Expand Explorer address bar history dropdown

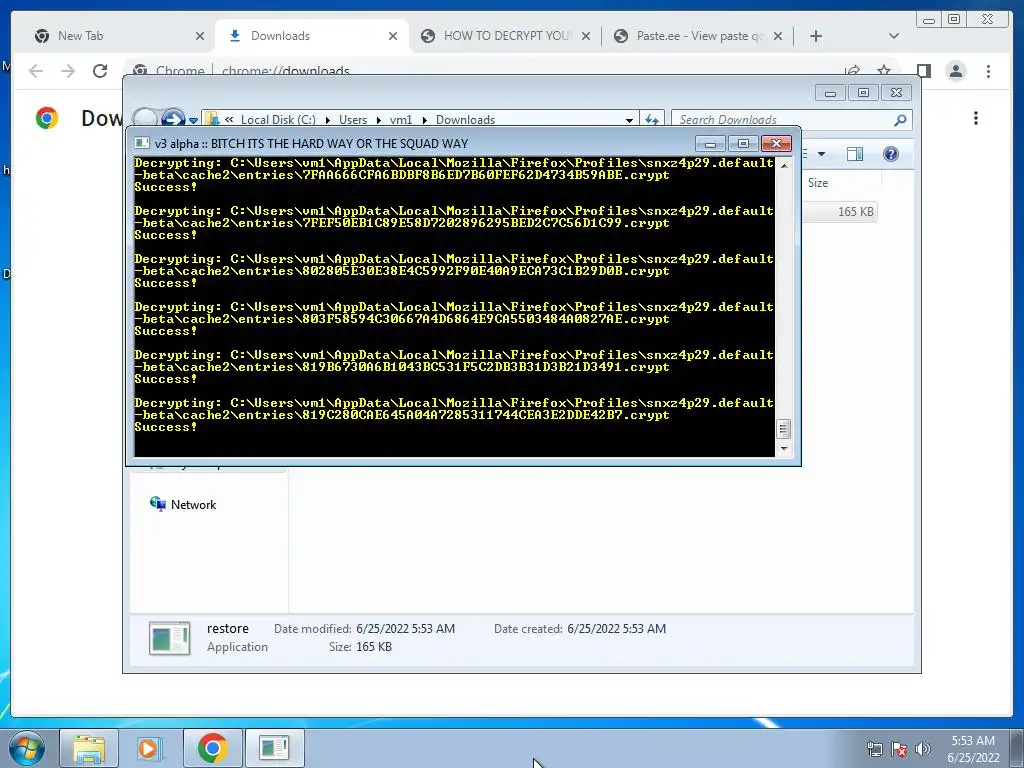[629, 120]
